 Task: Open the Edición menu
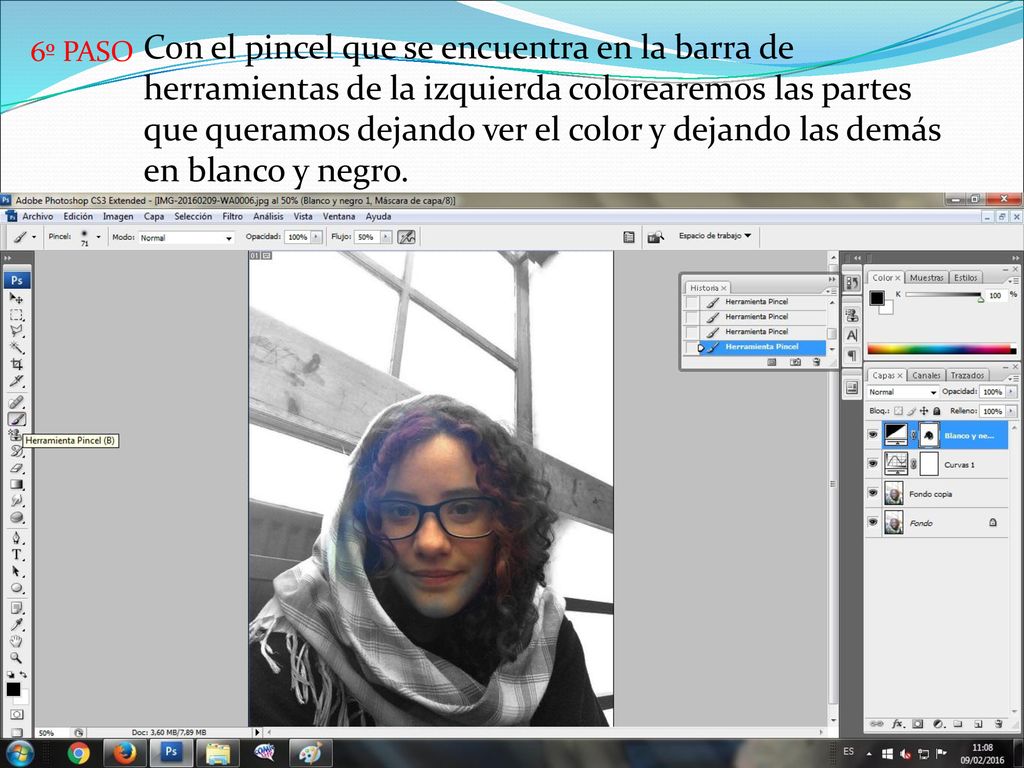78,216
